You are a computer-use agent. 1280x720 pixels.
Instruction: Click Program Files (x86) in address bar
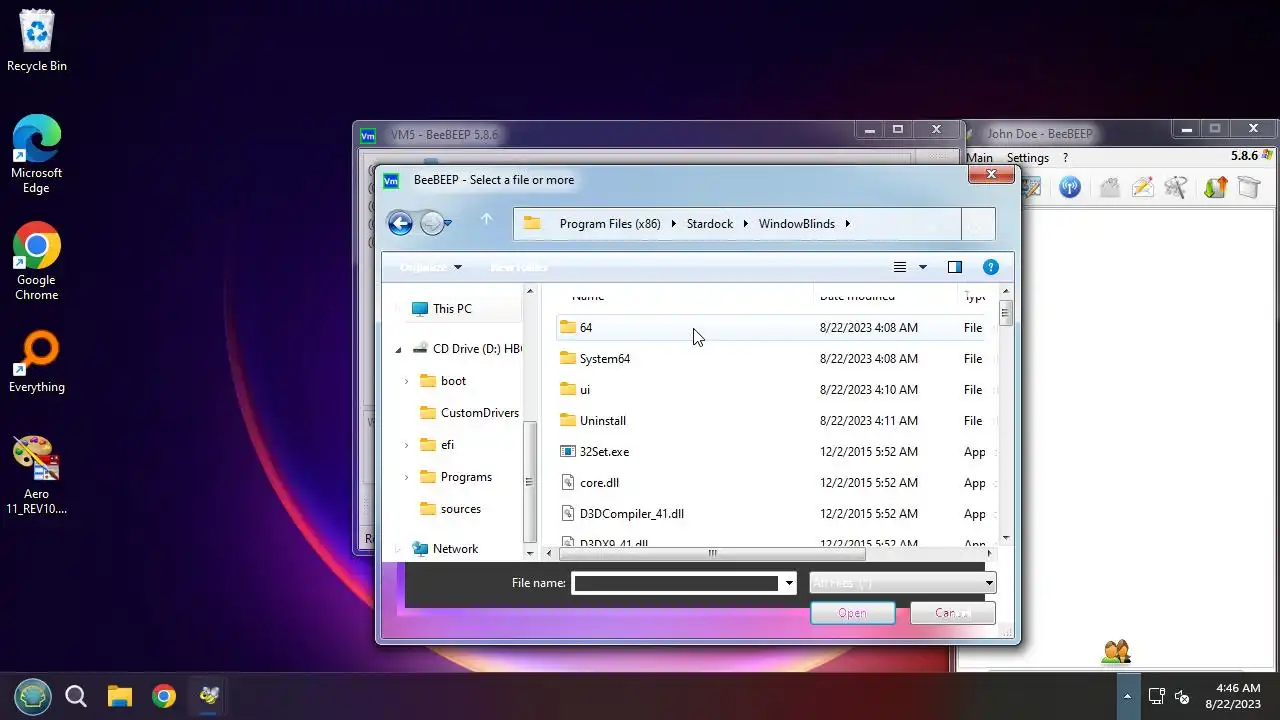coord(610,224)
